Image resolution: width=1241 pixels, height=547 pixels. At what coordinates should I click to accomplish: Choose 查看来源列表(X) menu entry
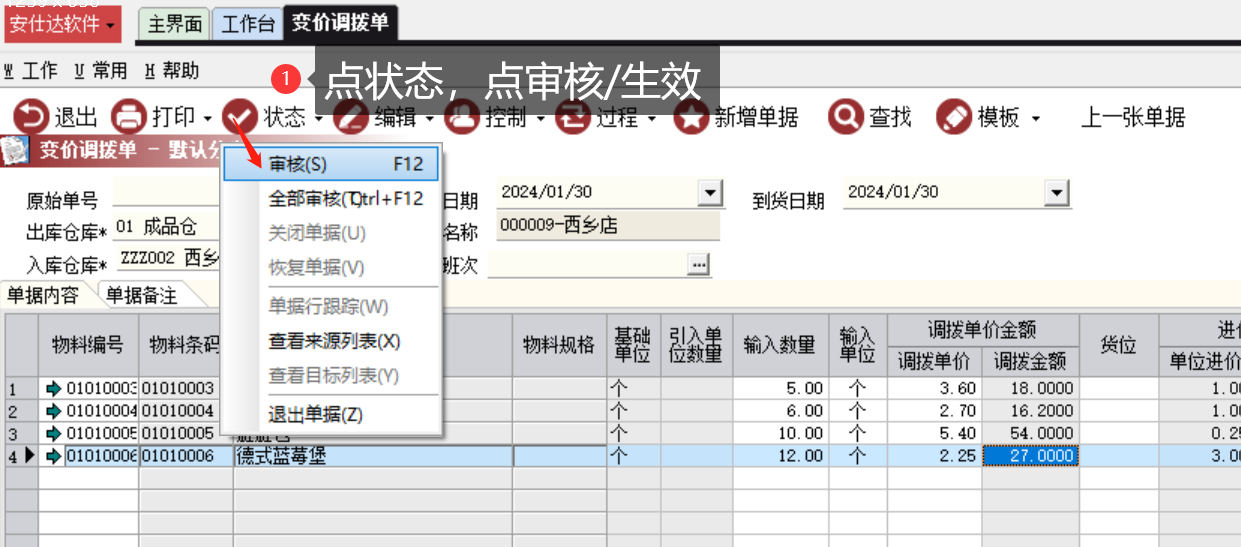(331, 341)
